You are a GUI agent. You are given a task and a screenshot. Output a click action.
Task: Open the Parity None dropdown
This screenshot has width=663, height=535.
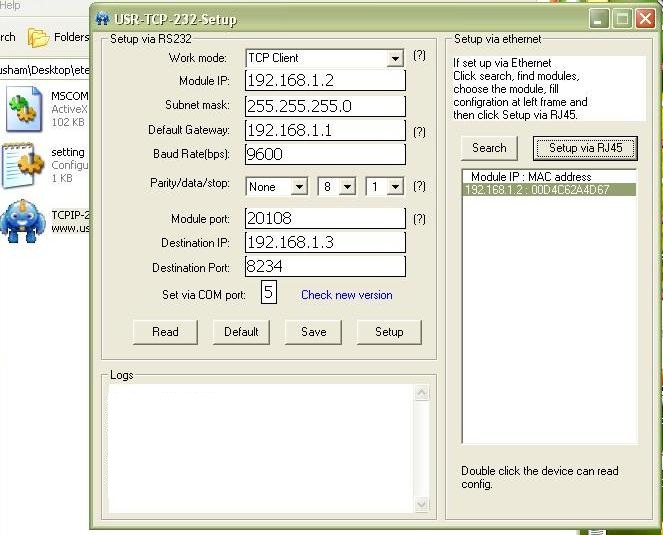click(299, 186)
